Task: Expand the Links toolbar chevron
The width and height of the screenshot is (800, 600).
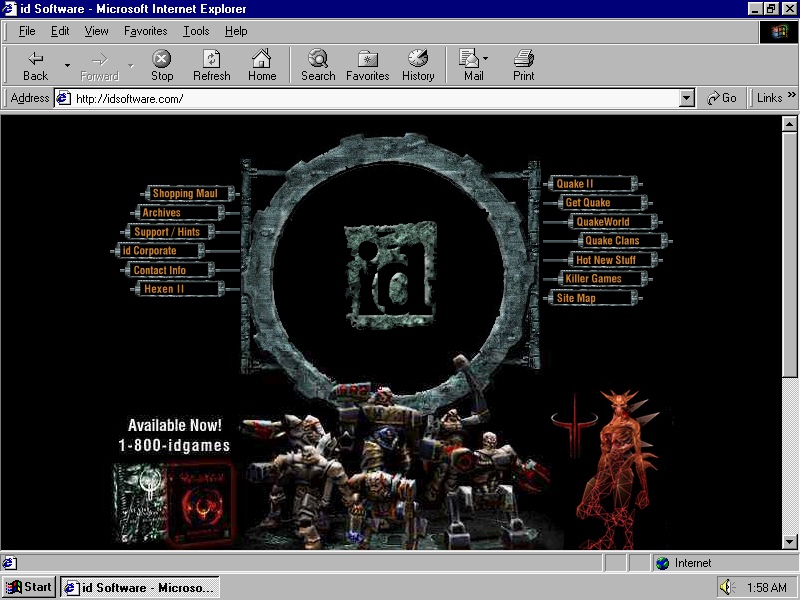Action: [791, 94]
